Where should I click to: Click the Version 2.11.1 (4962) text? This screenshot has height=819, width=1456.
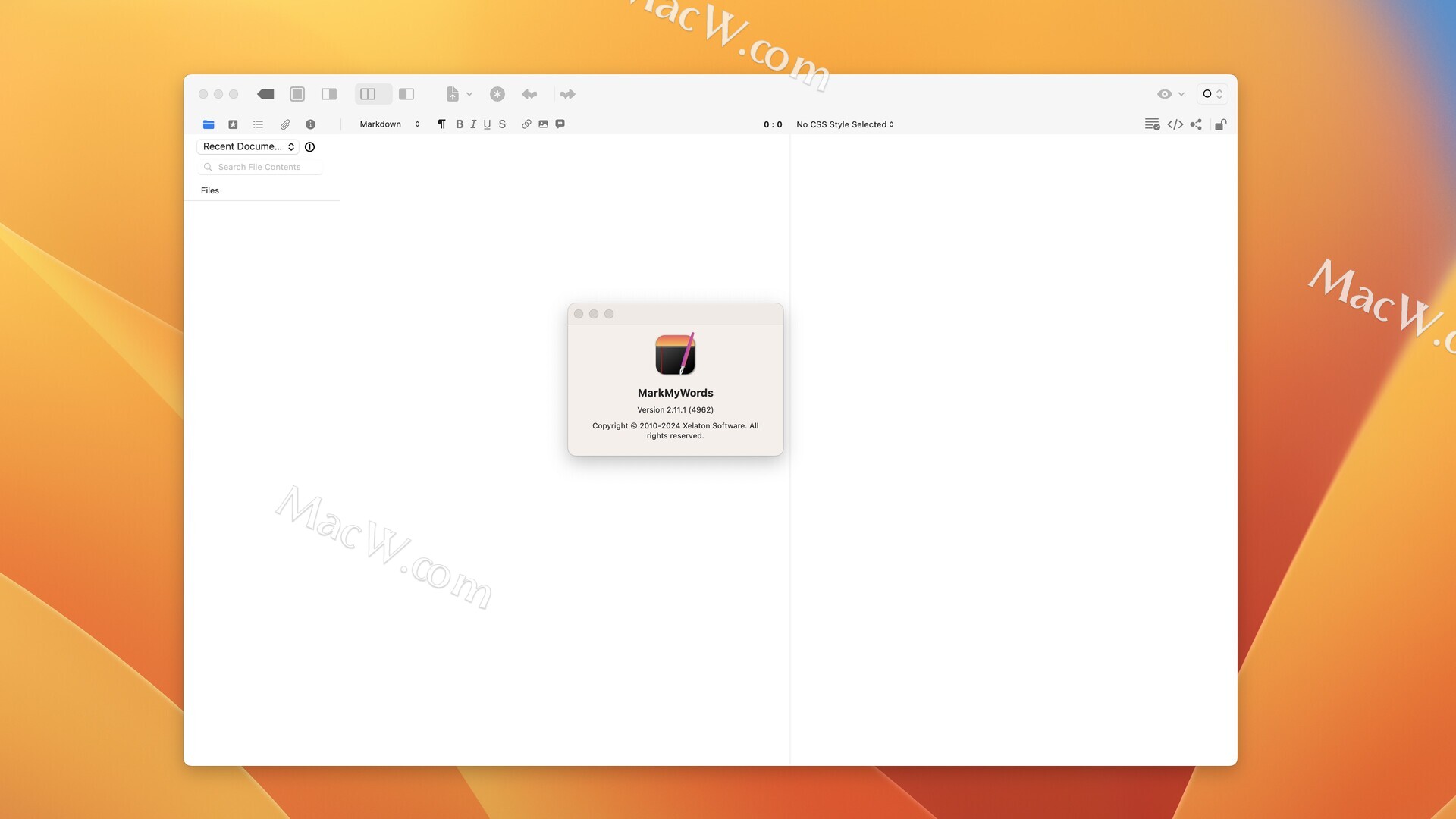(x=675, y=409)
